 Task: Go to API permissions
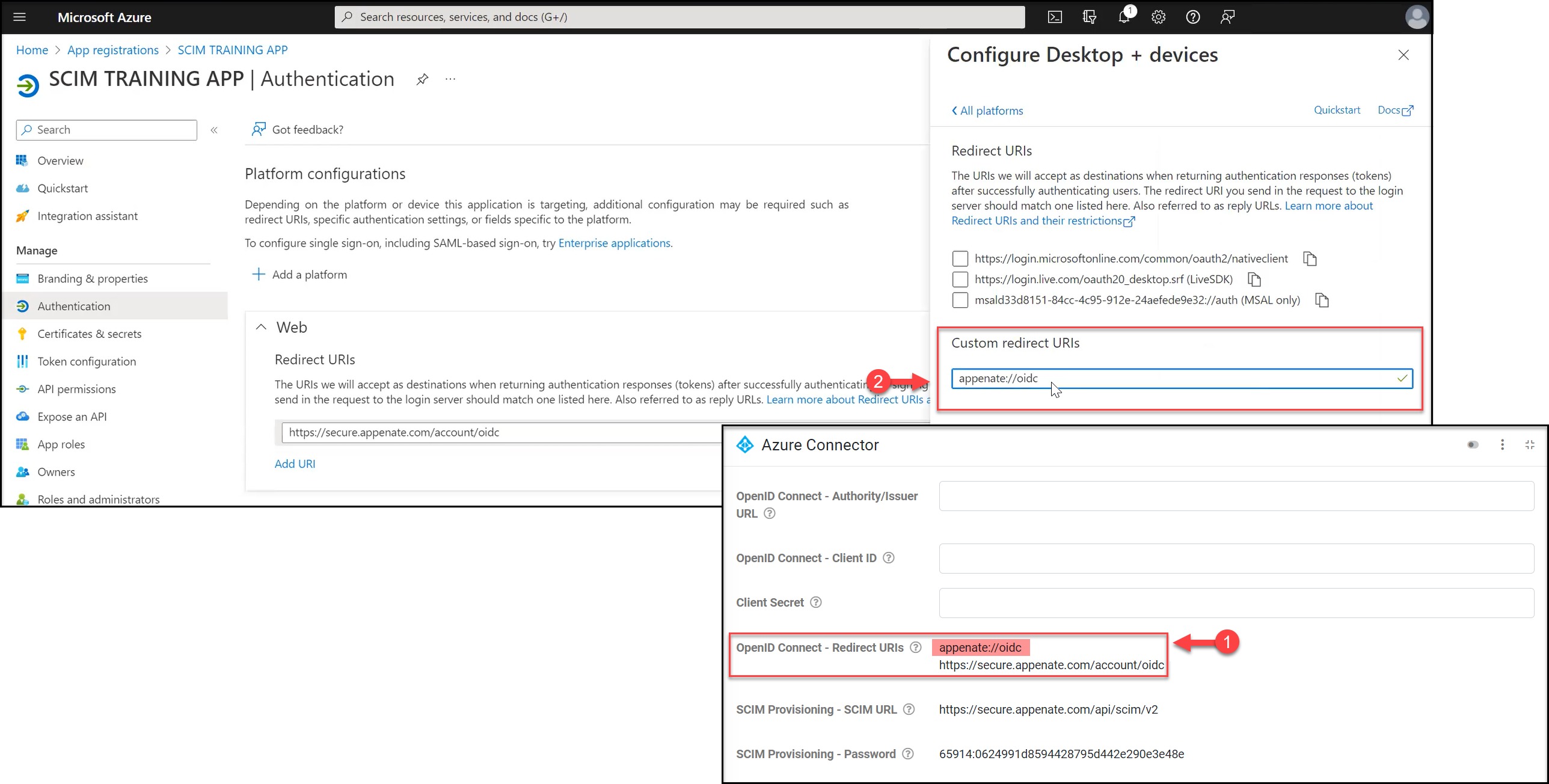click(x=76, y=389)
